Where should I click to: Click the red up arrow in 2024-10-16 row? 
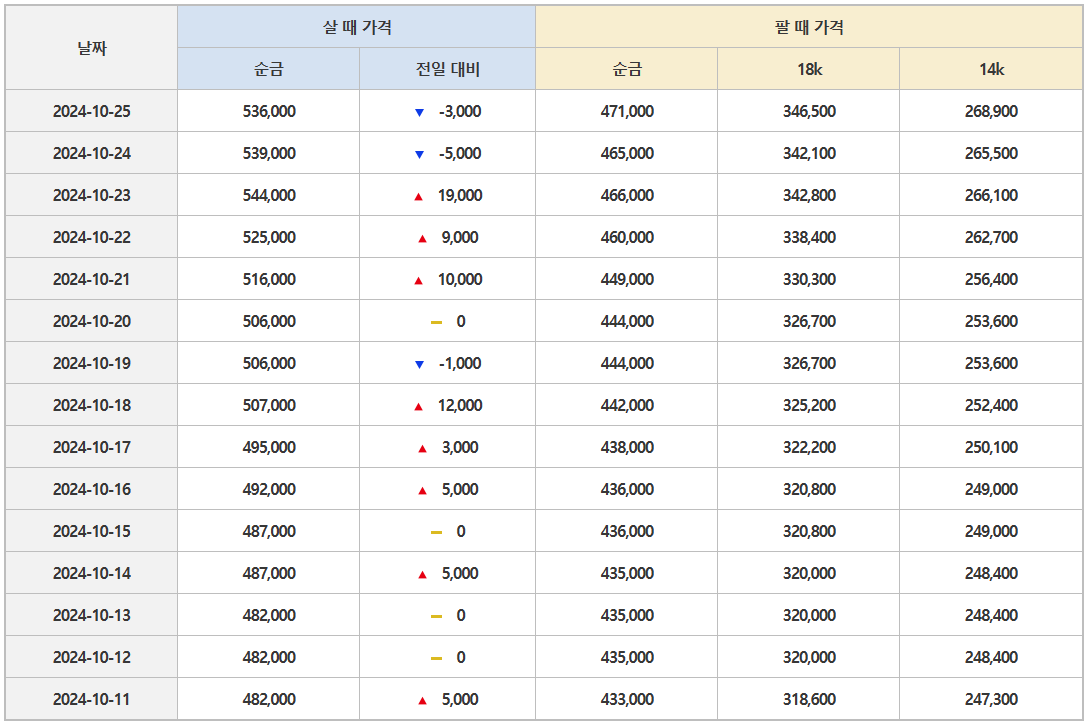click(x=422, y=490)
